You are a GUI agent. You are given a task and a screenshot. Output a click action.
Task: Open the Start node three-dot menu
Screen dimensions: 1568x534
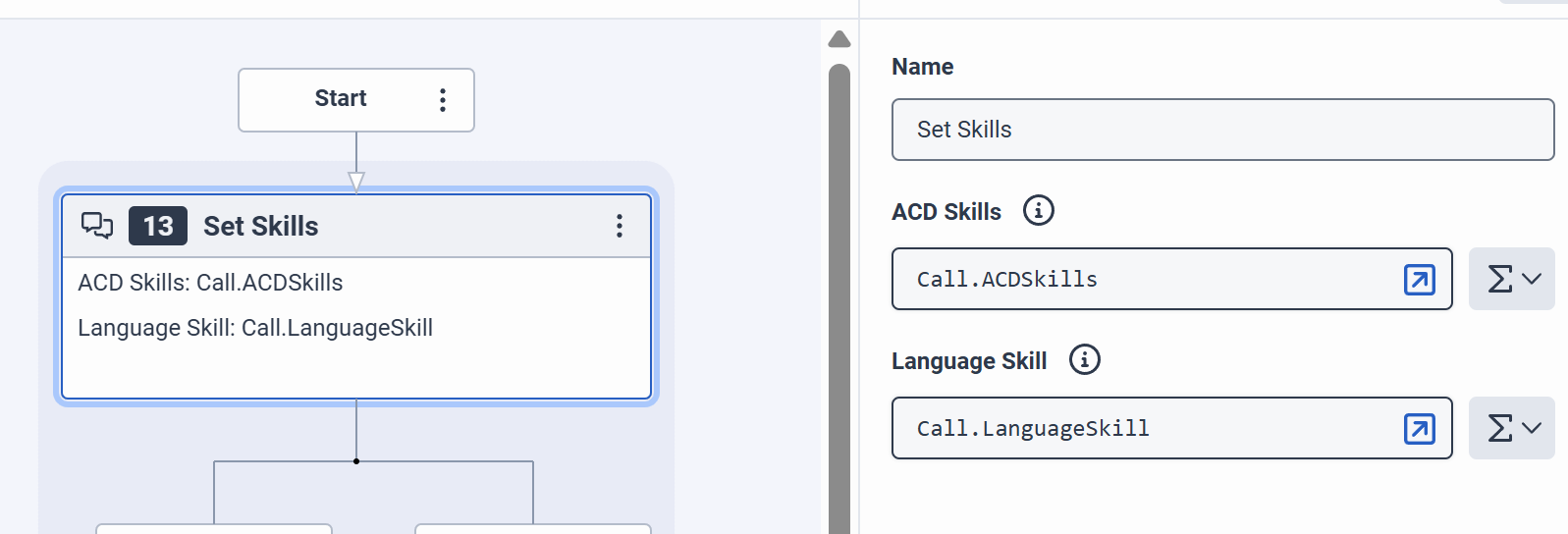click(443, 100)
